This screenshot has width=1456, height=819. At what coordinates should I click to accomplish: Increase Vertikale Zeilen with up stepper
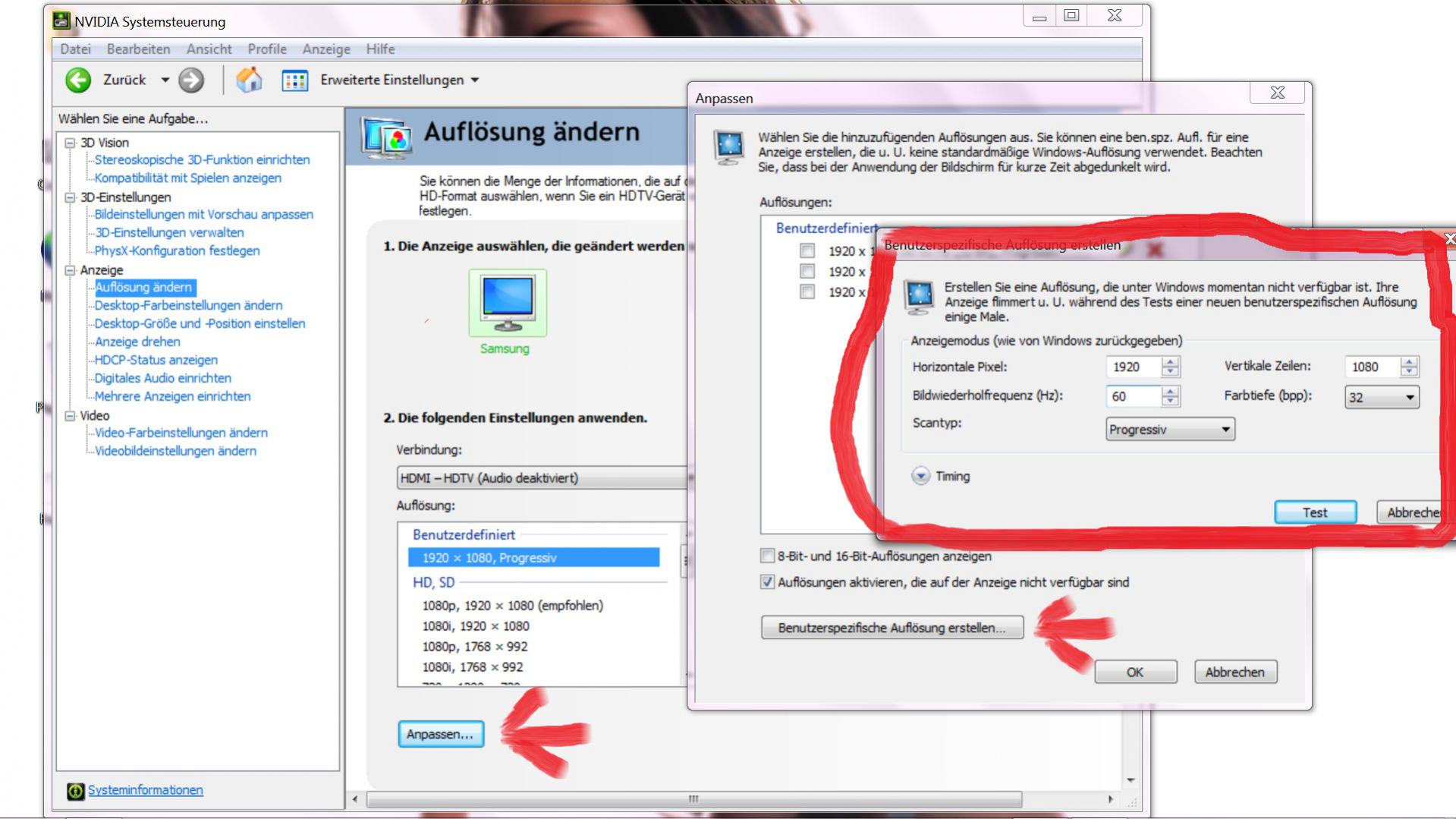(x=1410, y=361)
